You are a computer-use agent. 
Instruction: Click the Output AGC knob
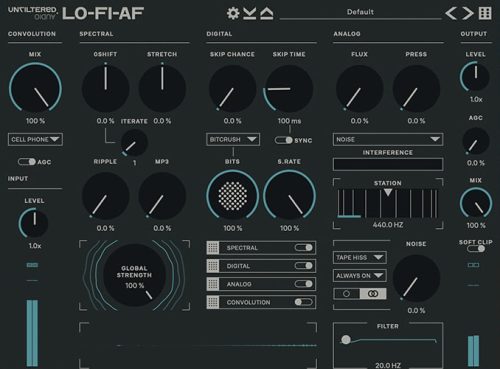pos(476,141)
